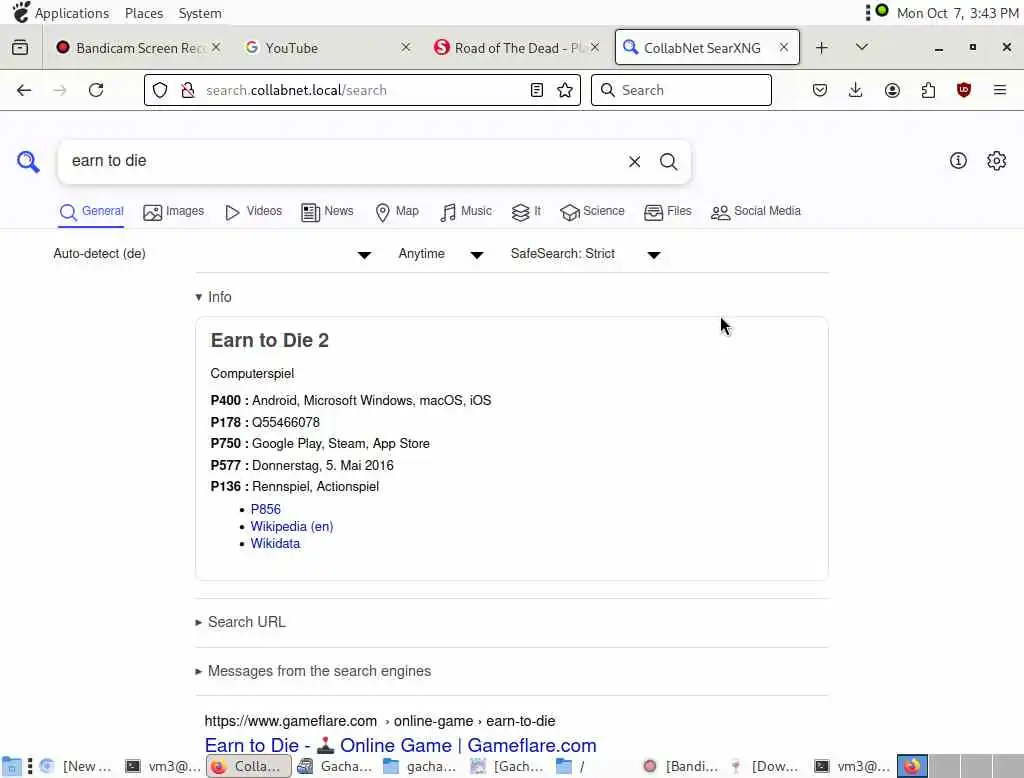Open a new tab with plus button
The height and width of the screenshot is (778, 1024).
click(822, 48)
